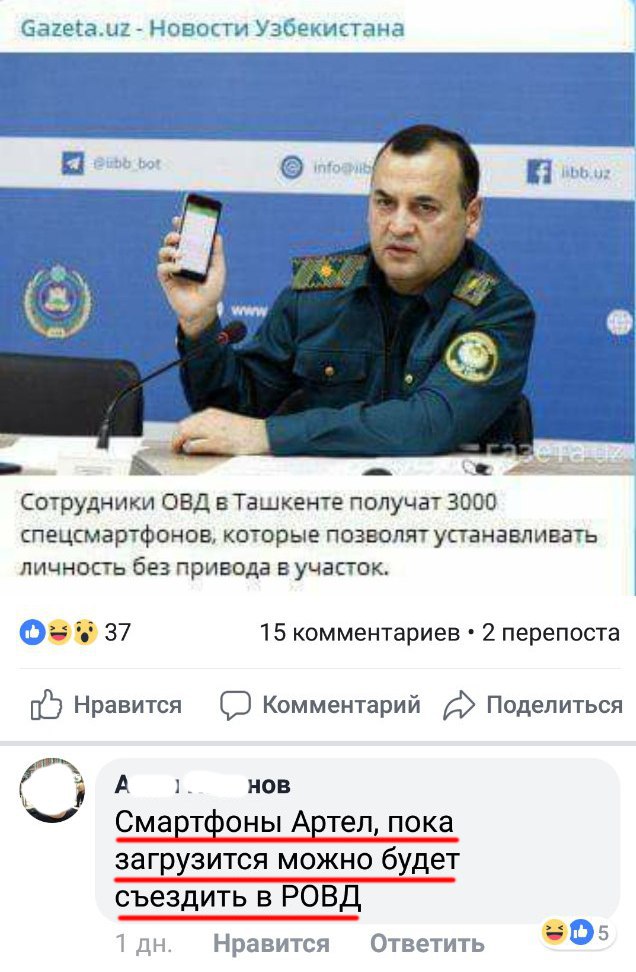The image size is (636, 972).
Task: Tap the Комментарий button
Action: 320,705
